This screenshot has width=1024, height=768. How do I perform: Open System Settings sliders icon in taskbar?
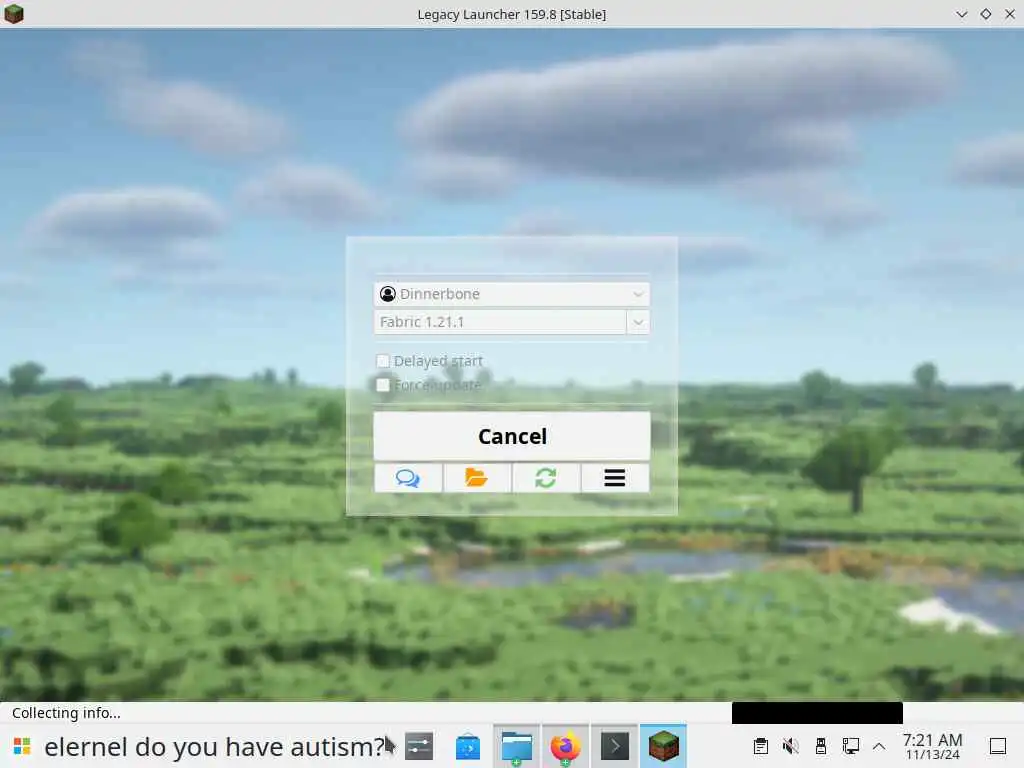click(419, 746)
